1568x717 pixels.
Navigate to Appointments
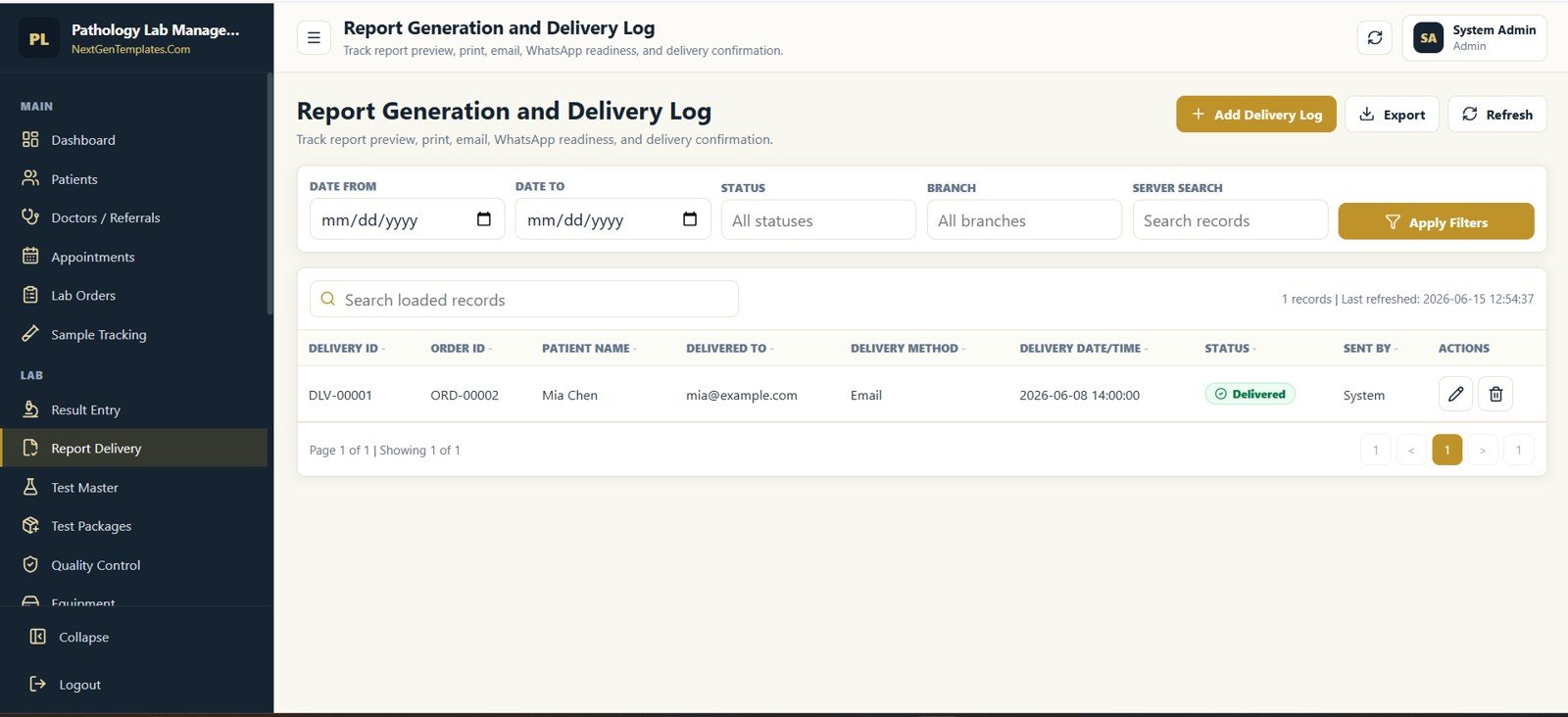click(133, 257)
